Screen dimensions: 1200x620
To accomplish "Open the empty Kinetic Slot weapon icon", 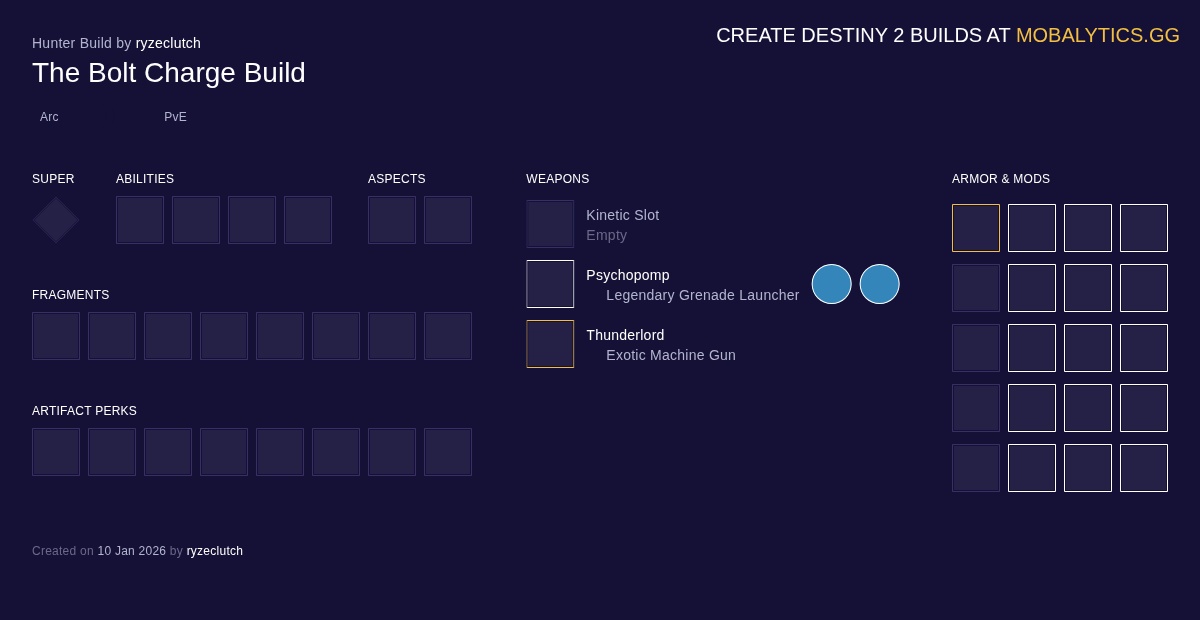I will point(550,224).
